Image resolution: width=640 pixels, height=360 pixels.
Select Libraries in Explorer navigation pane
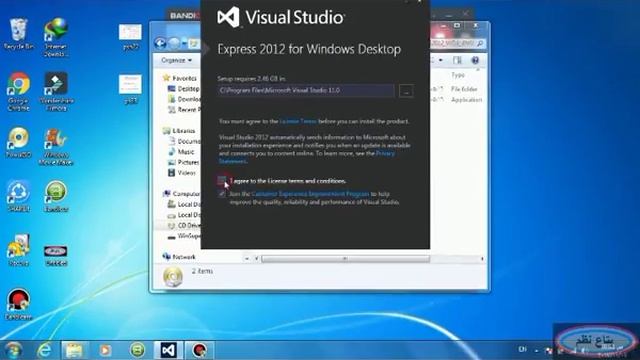[179, 131]
